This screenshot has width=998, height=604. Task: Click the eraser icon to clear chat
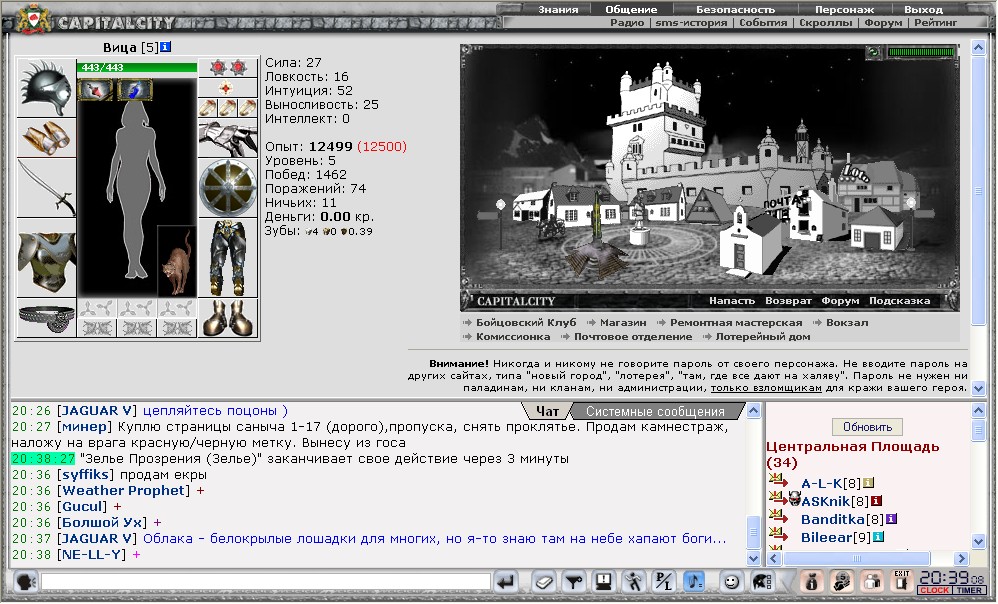[x=543, y=582]
